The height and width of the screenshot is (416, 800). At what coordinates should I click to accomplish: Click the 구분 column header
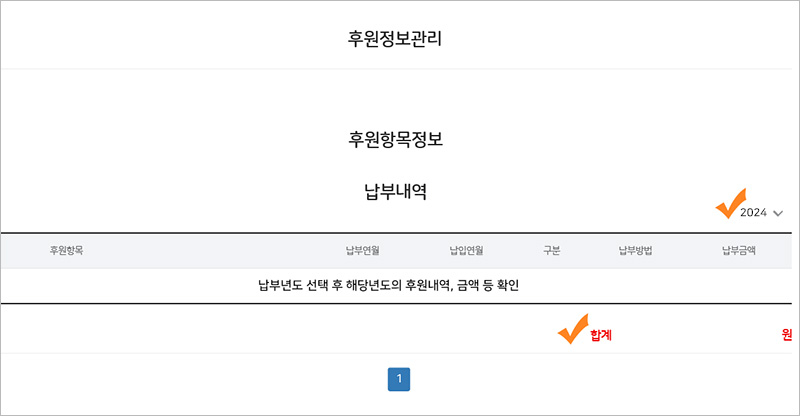coord(552,251)
